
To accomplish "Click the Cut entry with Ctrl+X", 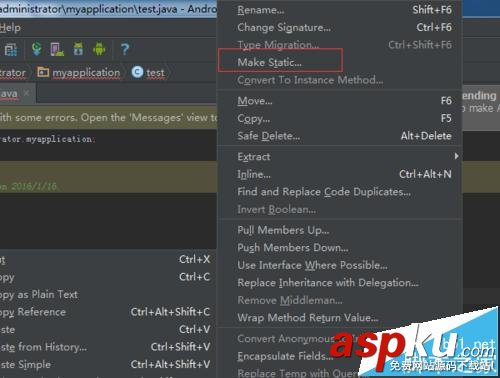I will (107, 259).
